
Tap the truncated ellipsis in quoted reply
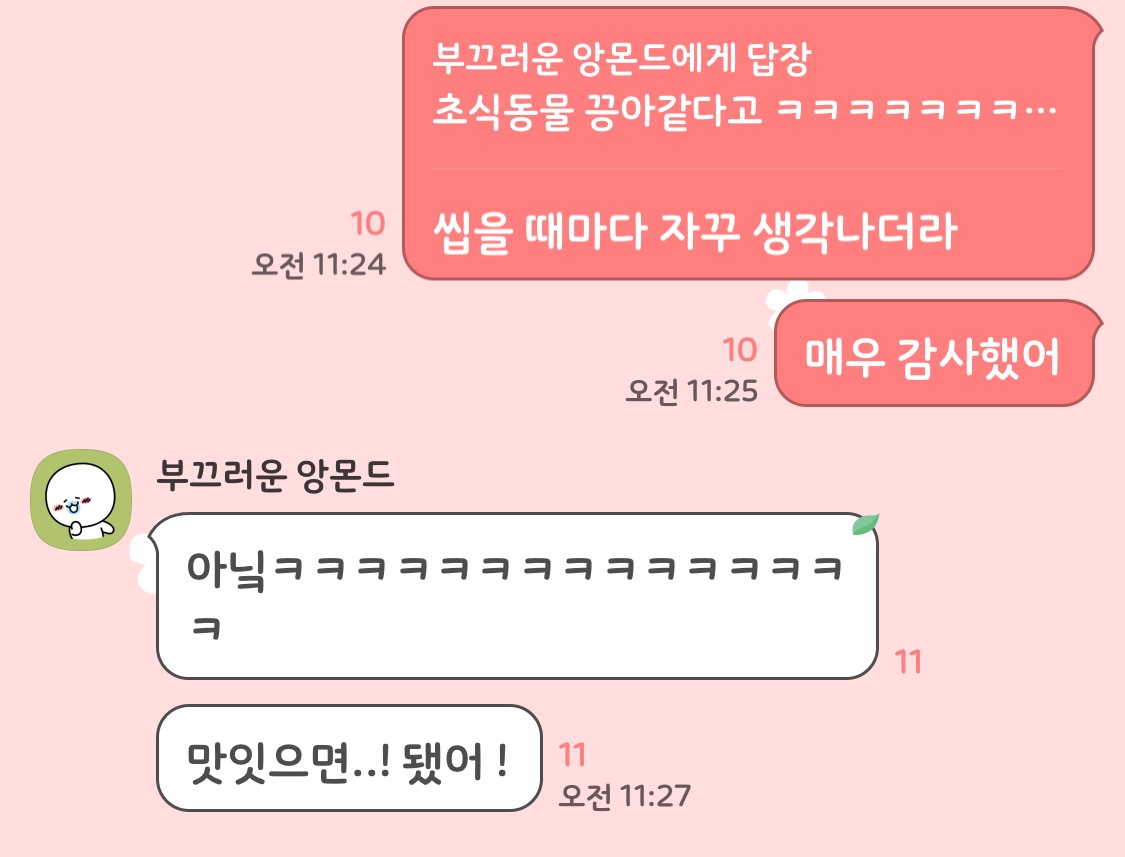pos(1040,111)
